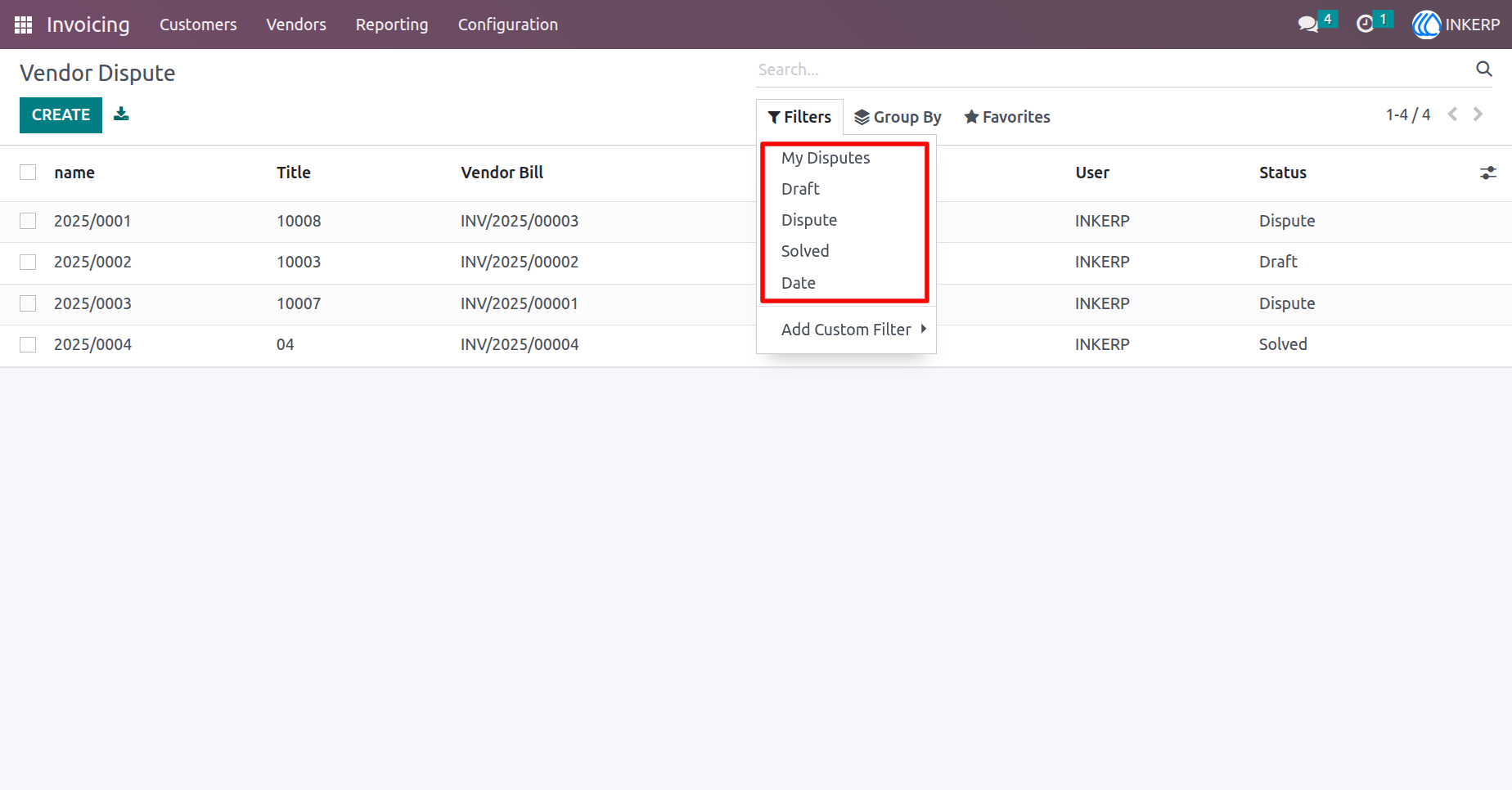Go to next page arrow
Image resolution: width=1512 pixels, height=790 pixels.
1478,114
